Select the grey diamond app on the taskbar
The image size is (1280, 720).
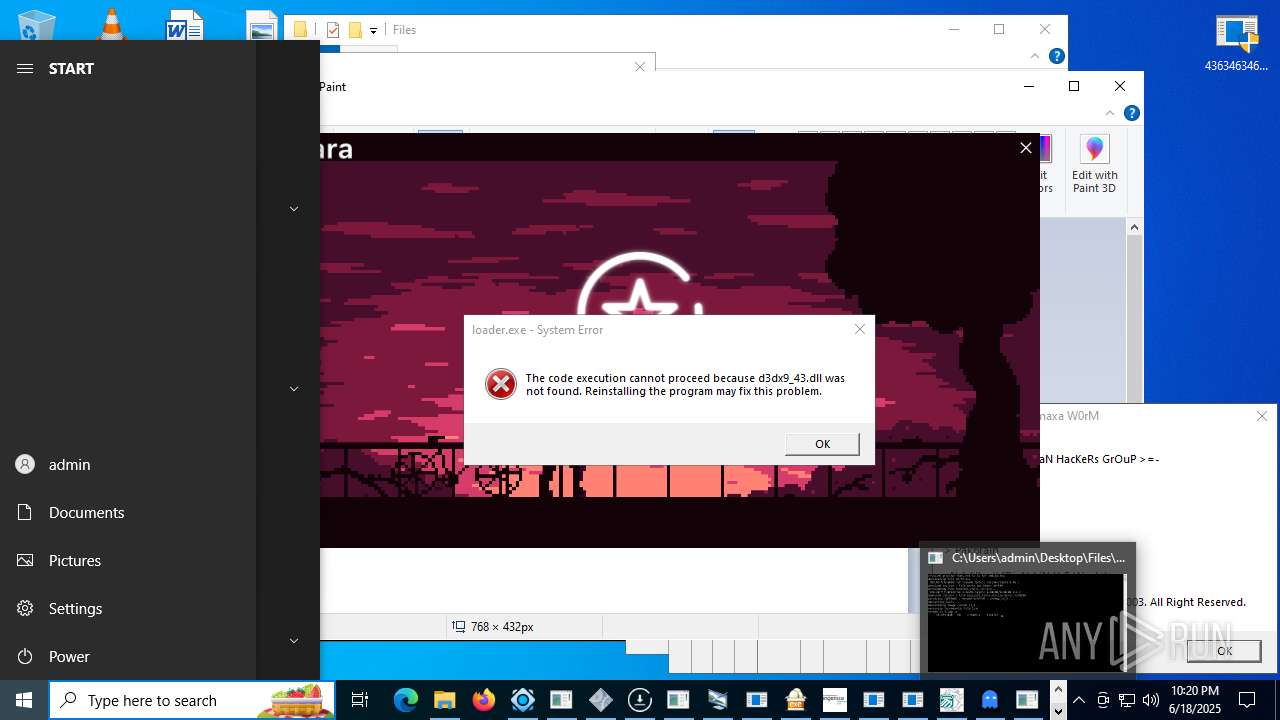(x=601, y=700)
